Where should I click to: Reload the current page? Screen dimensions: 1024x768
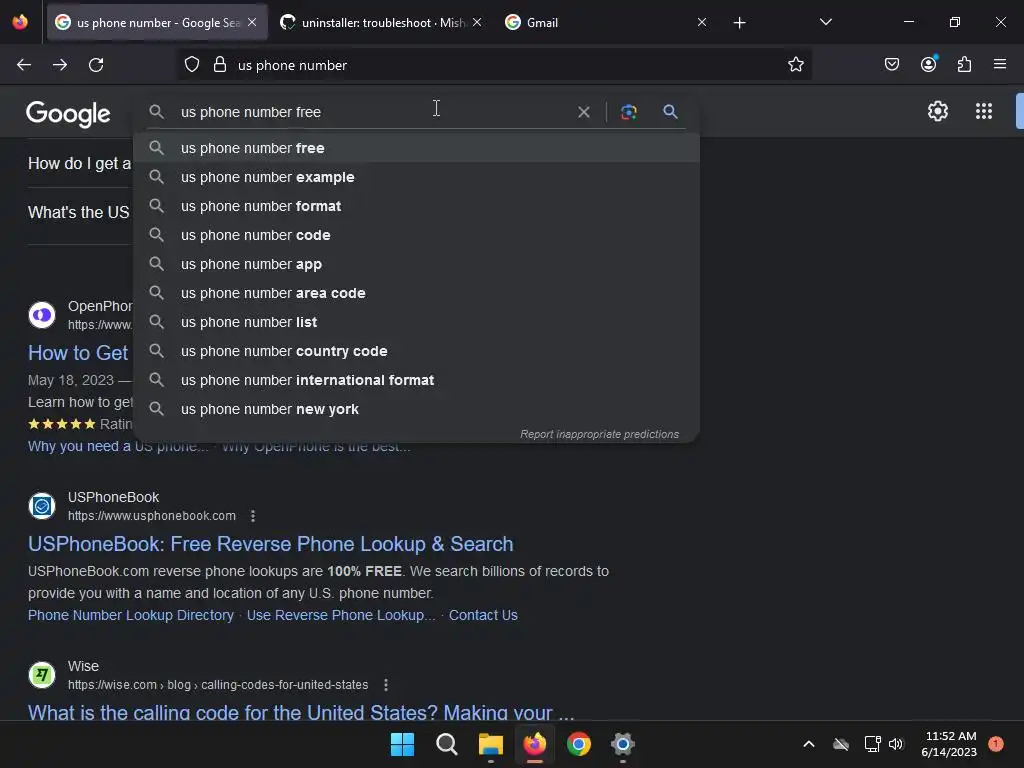[96, 65]
